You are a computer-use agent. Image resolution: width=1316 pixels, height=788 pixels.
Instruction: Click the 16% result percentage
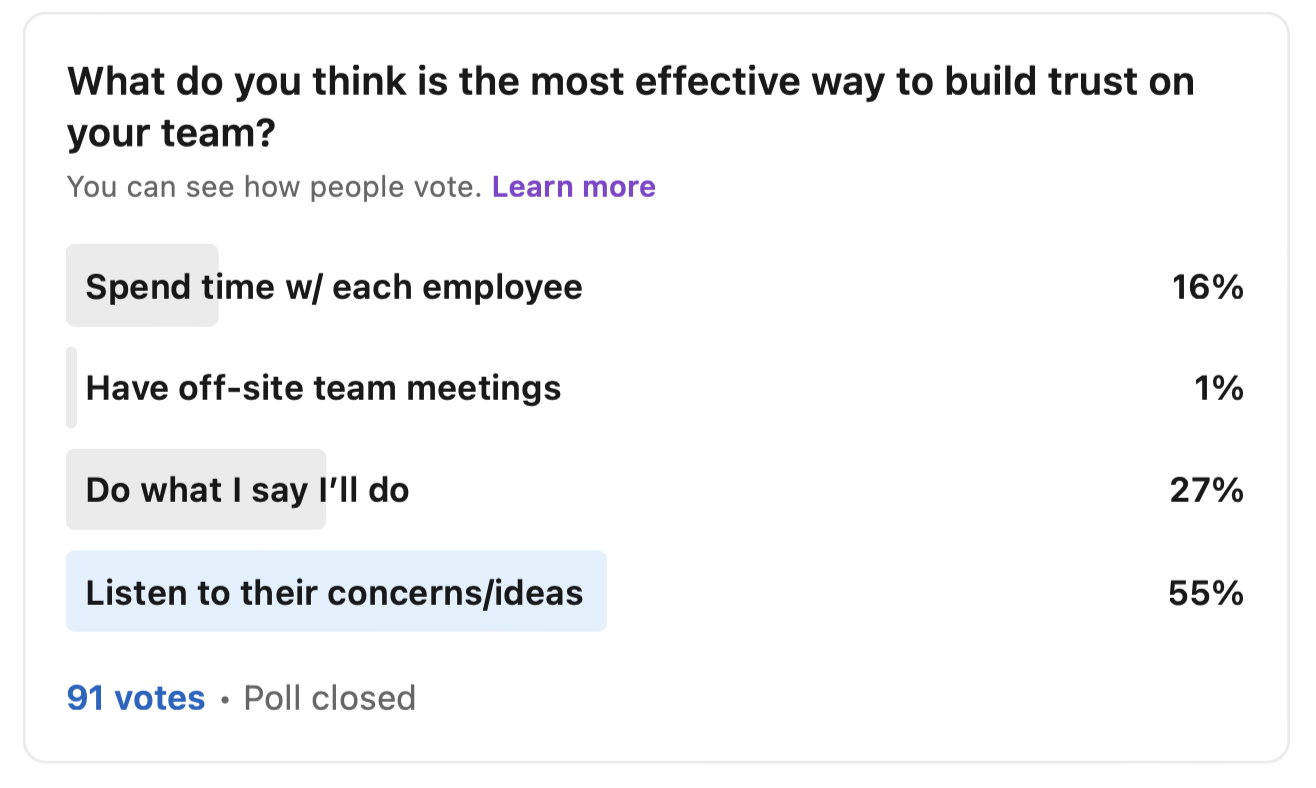(1207, 287)
